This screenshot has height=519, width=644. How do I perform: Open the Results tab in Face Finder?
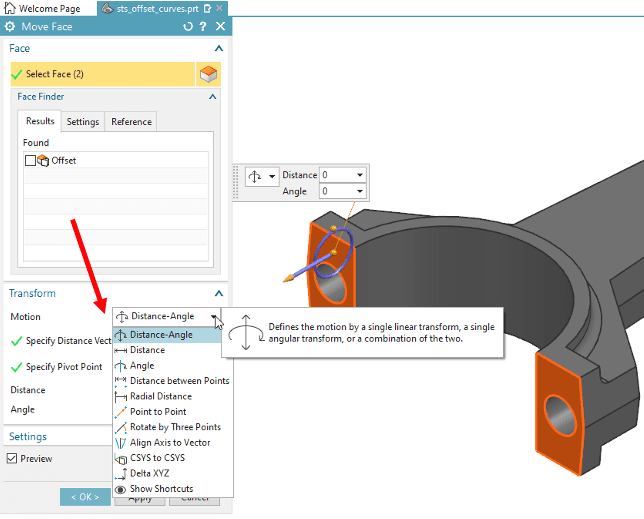click(x=40, y=121)
